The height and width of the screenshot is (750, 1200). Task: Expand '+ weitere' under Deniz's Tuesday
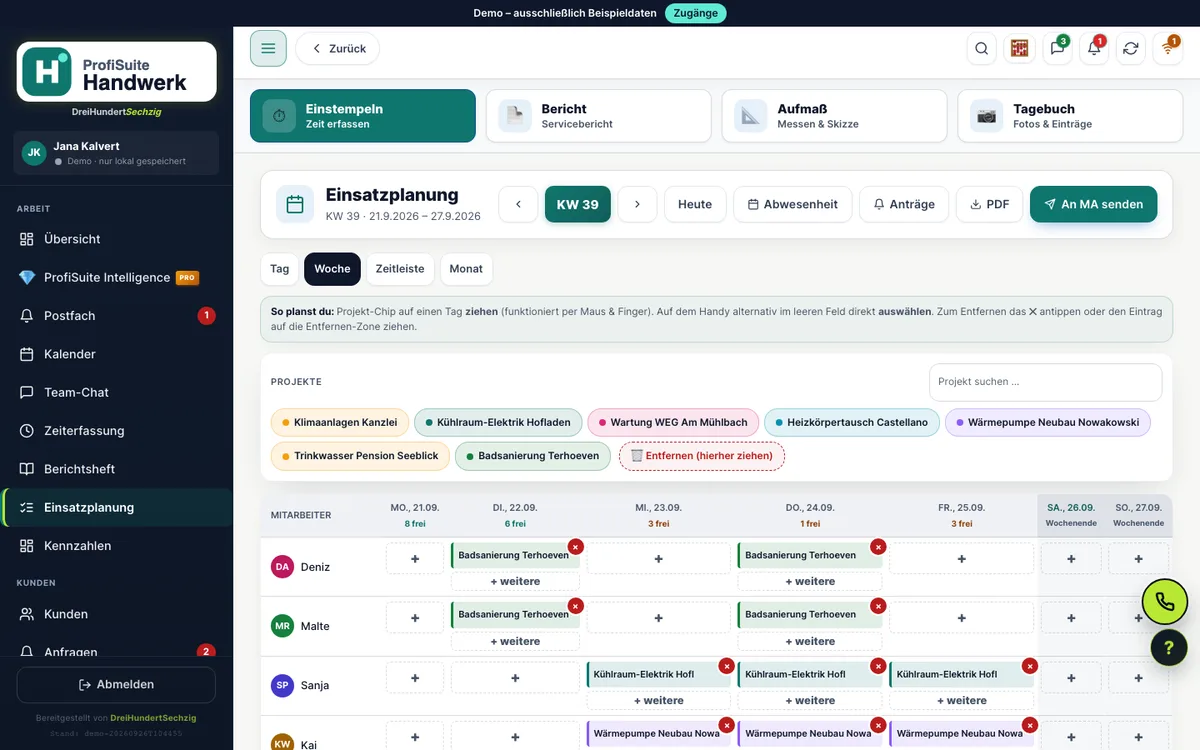click(x=515, y=582)
